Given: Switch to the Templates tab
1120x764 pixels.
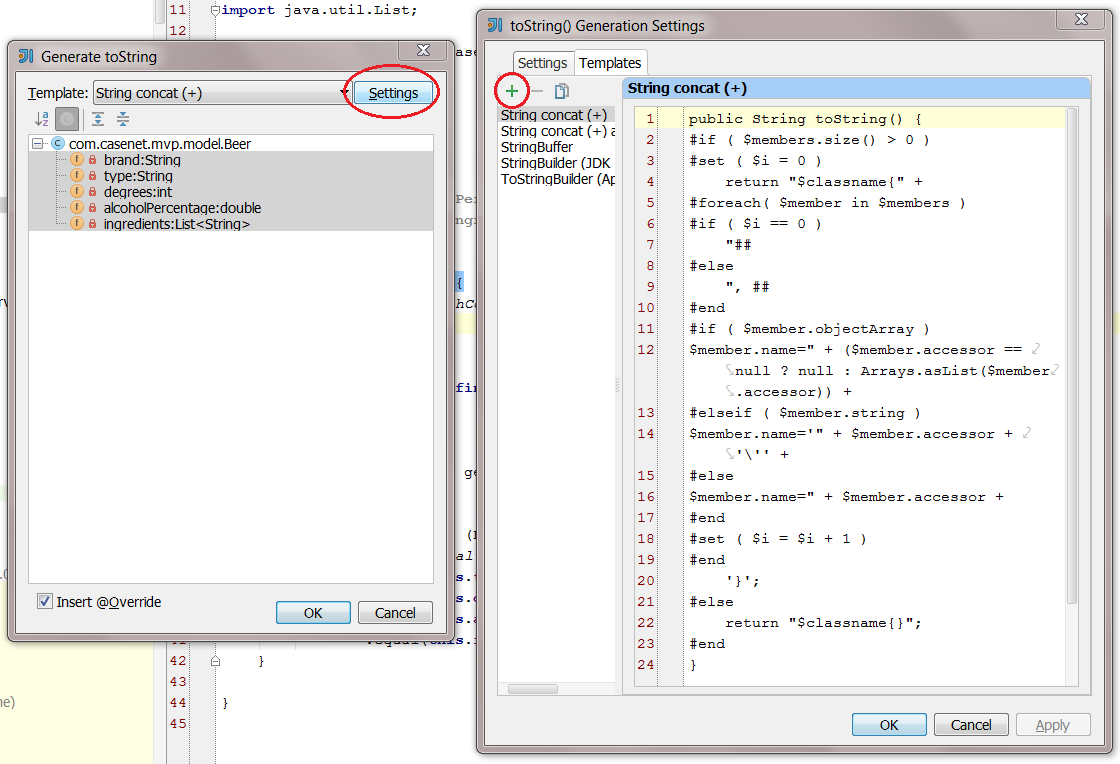Looking at the screenshot, I should pos(610,63).
